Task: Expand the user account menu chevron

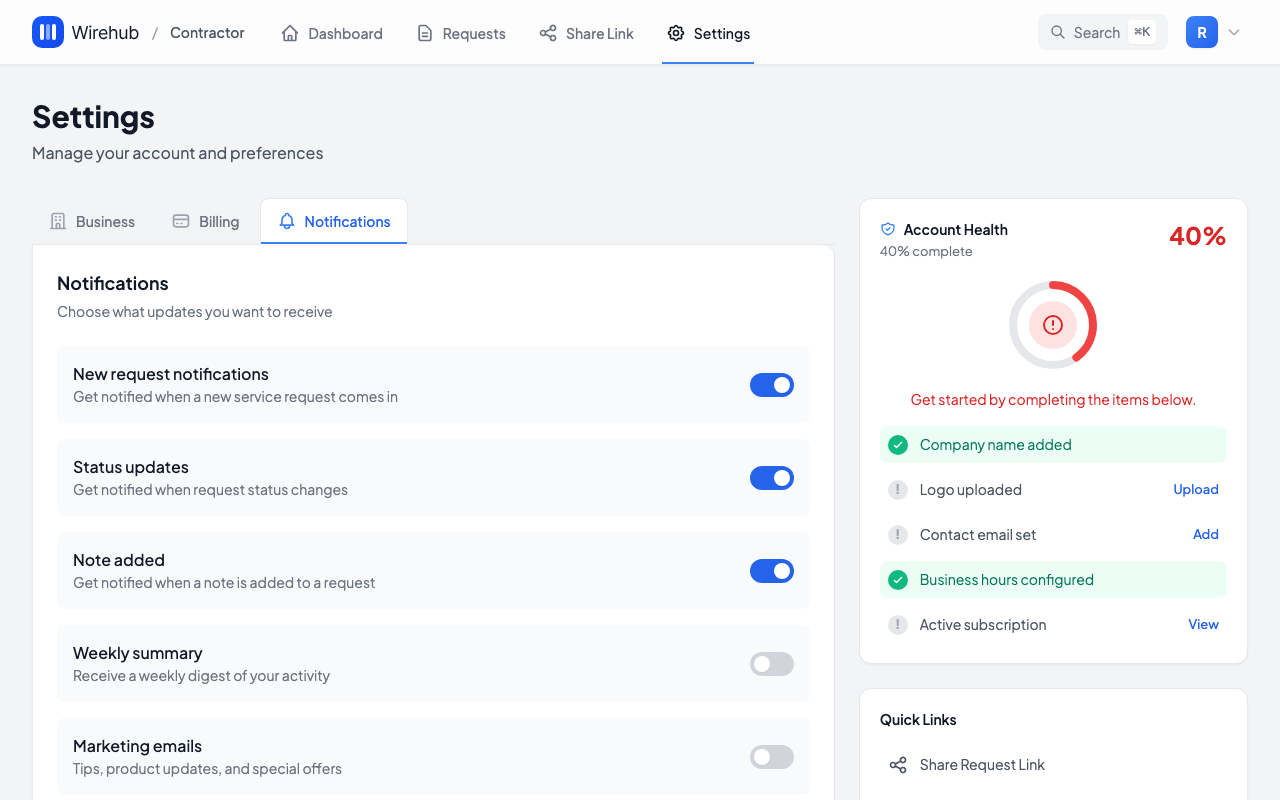Action: tap(1234, 33)
